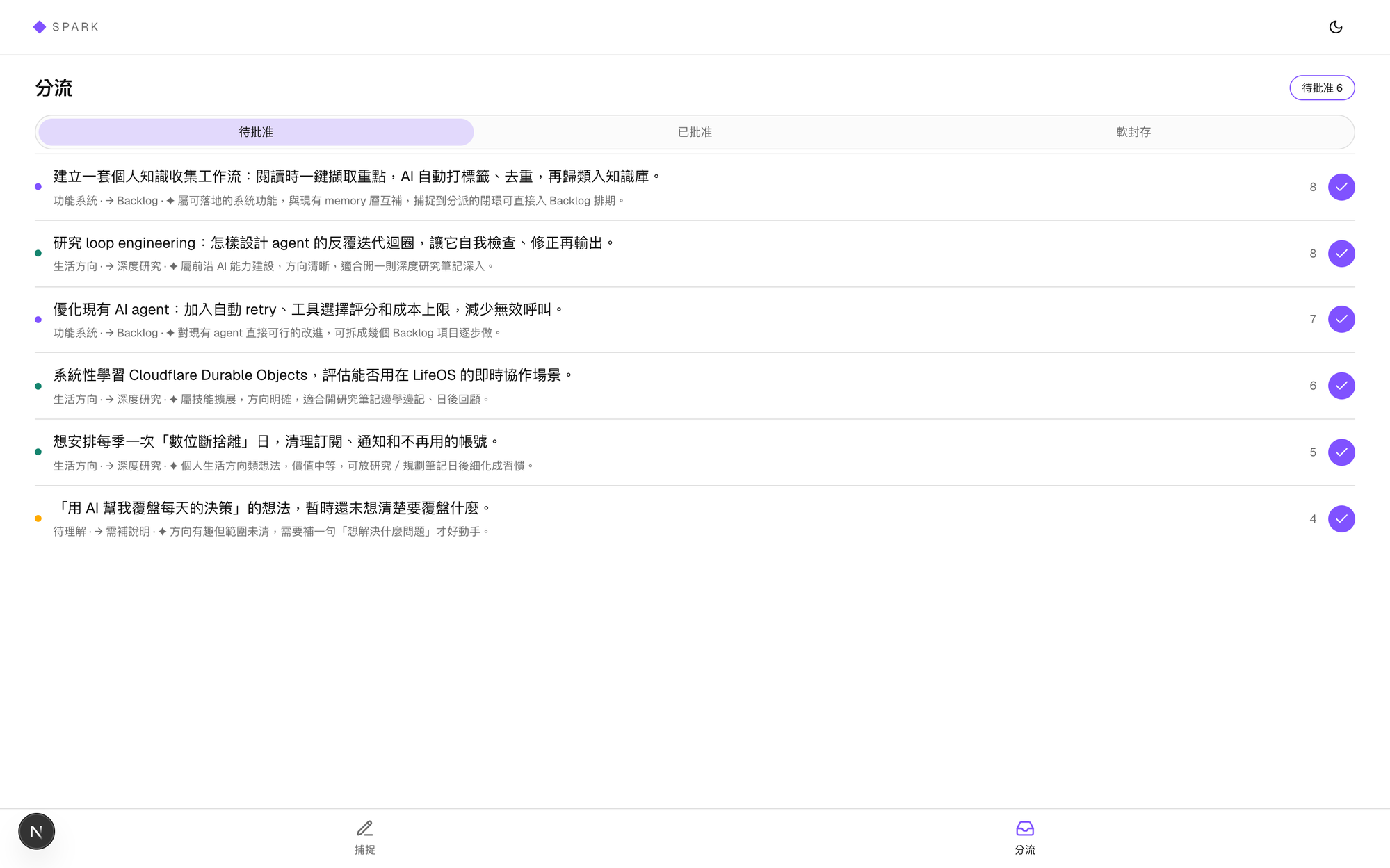
Task: Switch to the 已批准 tab
Action: coord(695,132)
